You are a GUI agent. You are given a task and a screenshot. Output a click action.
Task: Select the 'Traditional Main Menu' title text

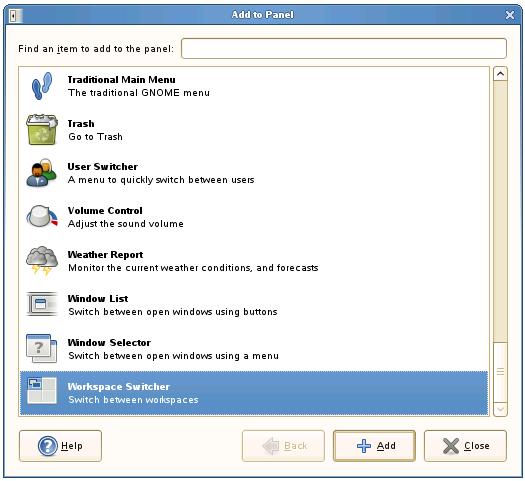coord(122,80)
